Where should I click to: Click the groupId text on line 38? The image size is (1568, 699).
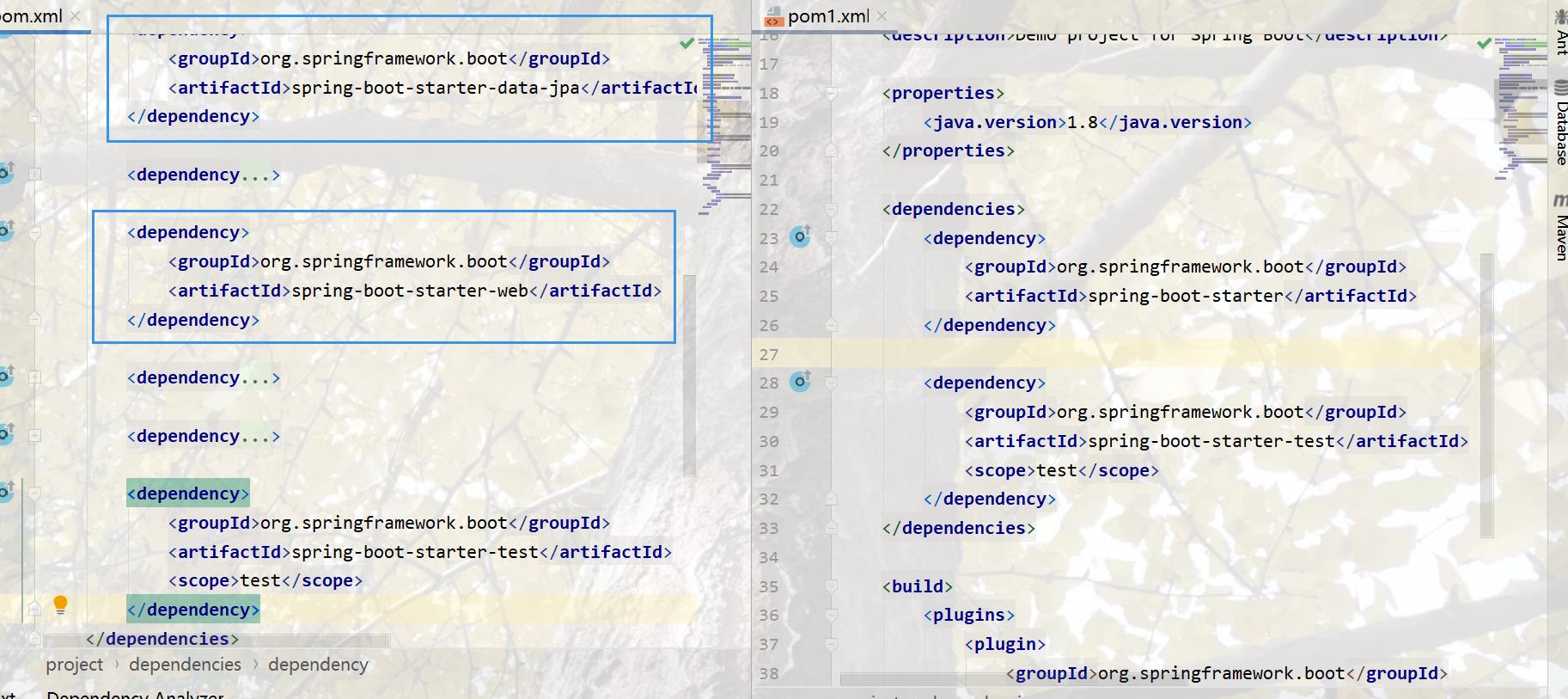[x=1227, y=673]
